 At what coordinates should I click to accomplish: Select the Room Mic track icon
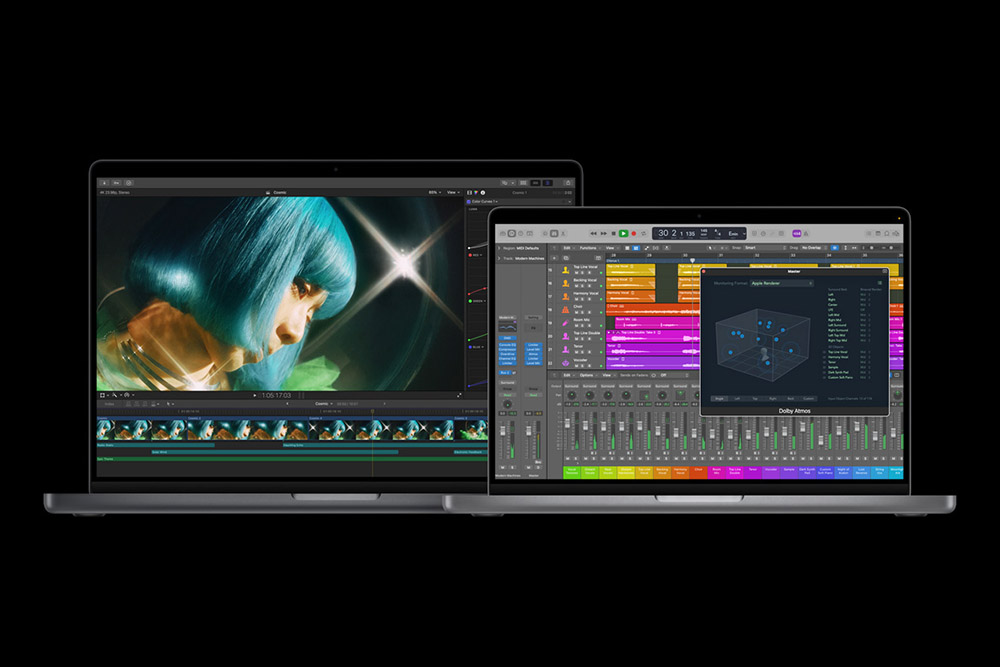(566, 323)
